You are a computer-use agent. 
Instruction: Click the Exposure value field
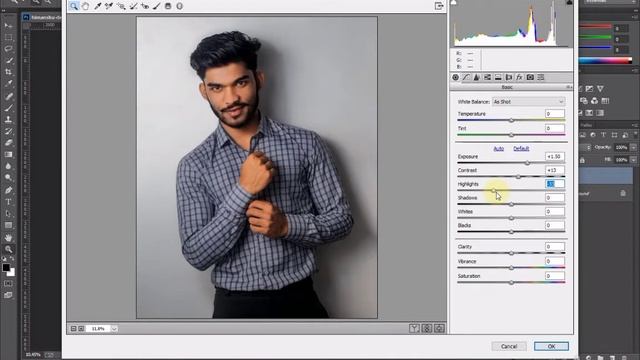[555, 156]
